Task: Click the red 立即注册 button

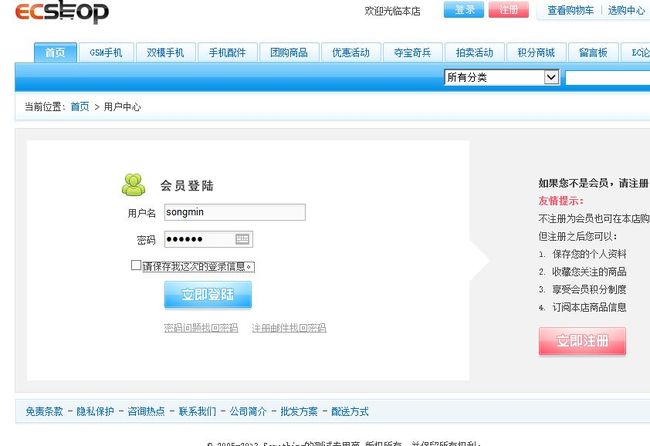Action: pos(582,341)
